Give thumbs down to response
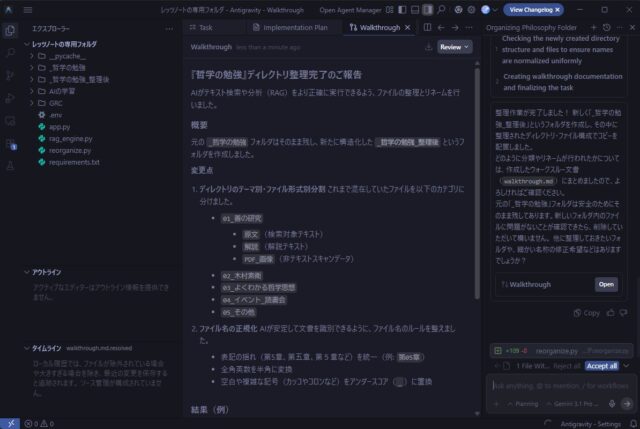640x429 pixels. pyautogui.click(x=624, y=313)
